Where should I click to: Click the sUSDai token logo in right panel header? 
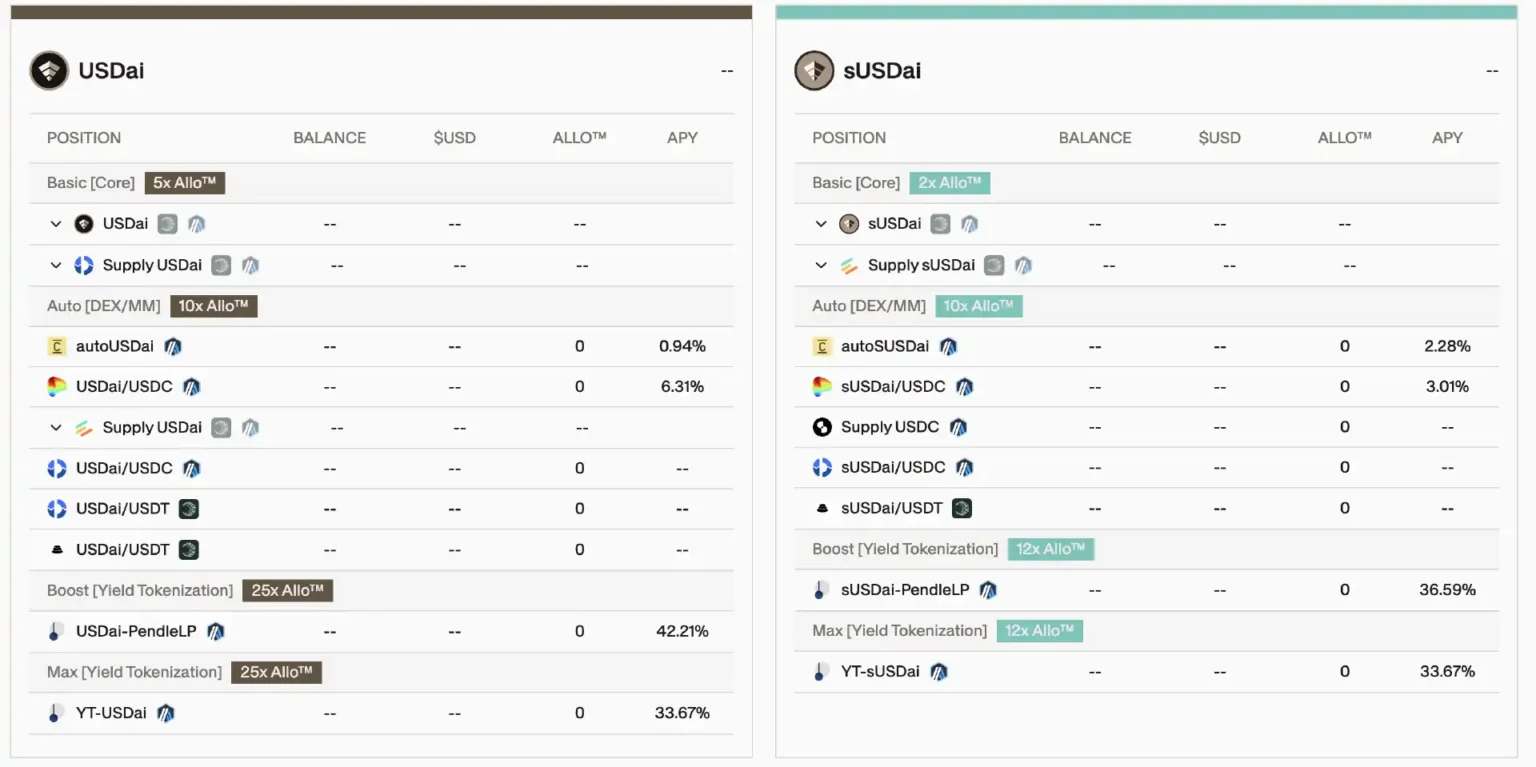(x=813, y=70)
